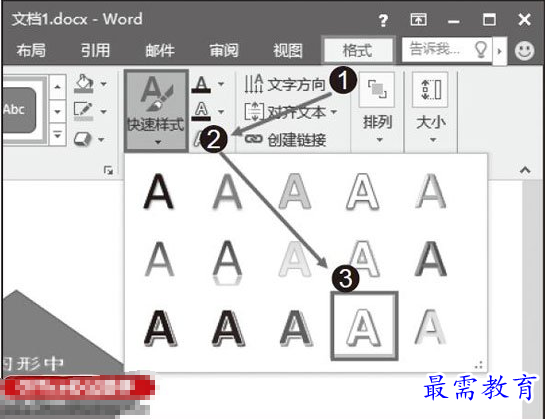Image resolution: width=545 pixels, height=419 pixels.
Task: Choose first bold WordArt in third row
Action: 160,328
